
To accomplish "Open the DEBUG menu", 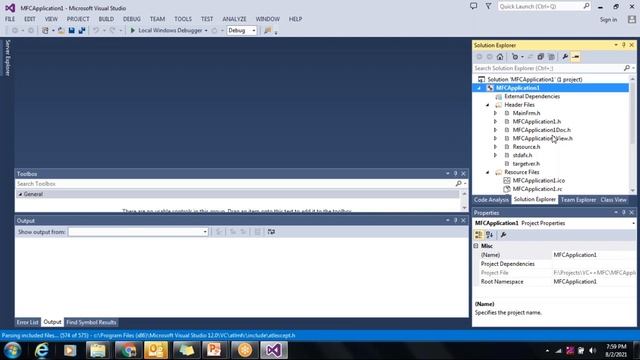I will 132,19.
